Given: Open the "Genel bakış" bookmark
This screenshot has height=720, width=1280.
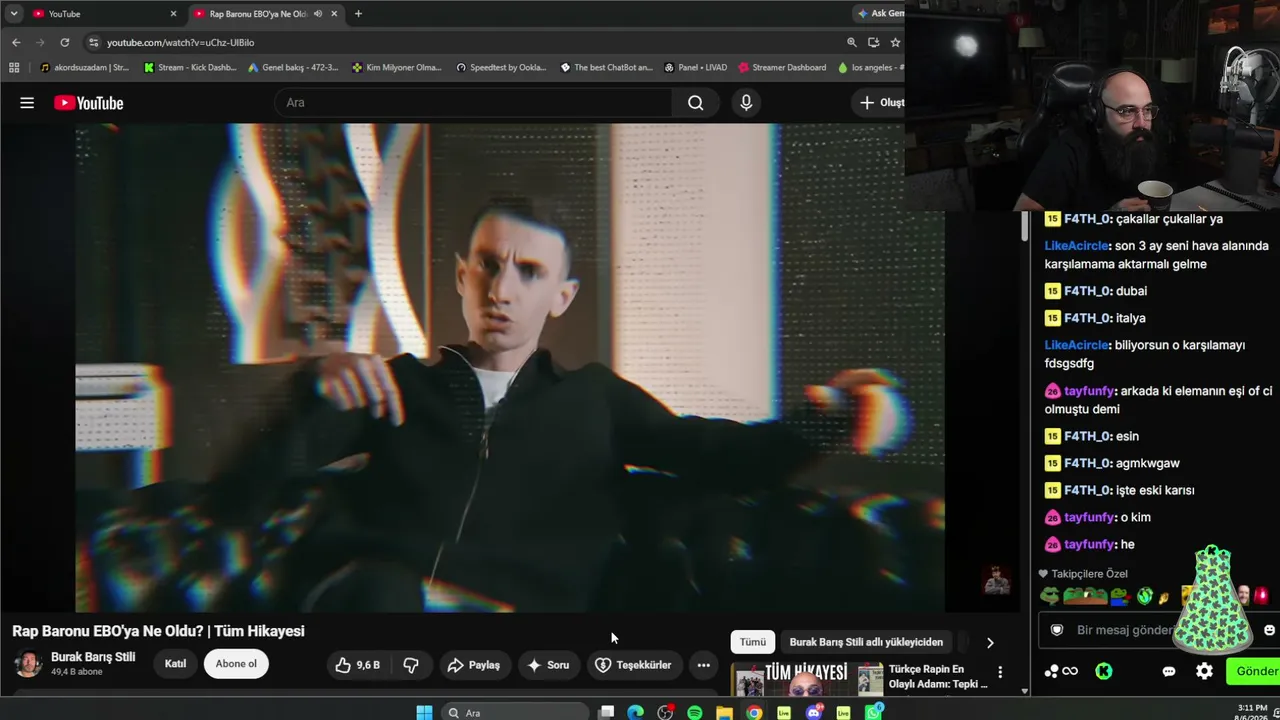Looking at the screenshot, I should pos(293,68).
